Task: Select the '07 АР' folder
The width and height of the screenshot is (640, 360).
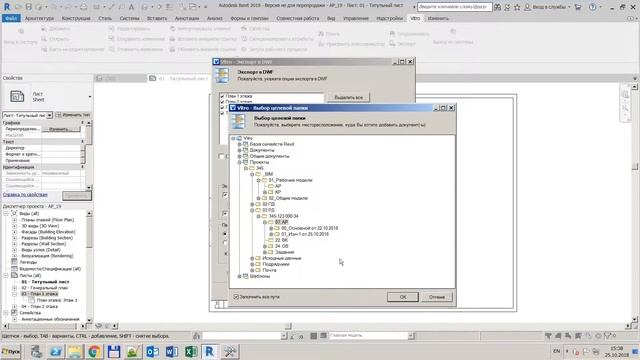Action: [x=281, y=222]
